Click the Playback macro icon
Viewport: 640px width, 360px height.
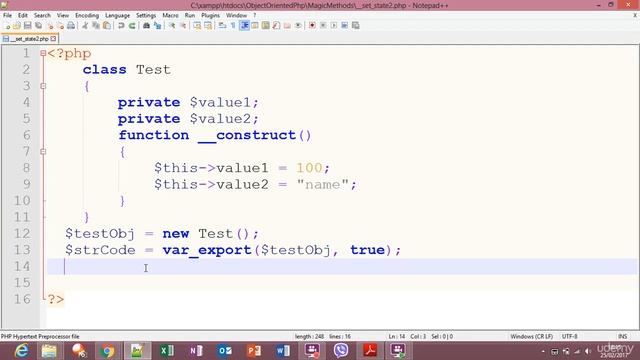pos(334,26)
